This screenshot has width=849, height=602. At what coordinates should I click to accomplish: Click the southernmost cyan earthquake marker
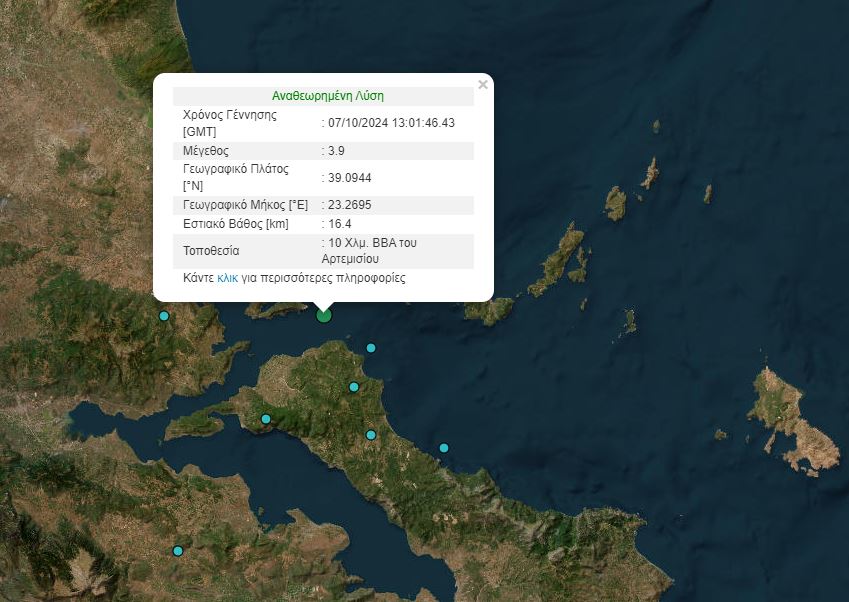click(178, 551)
